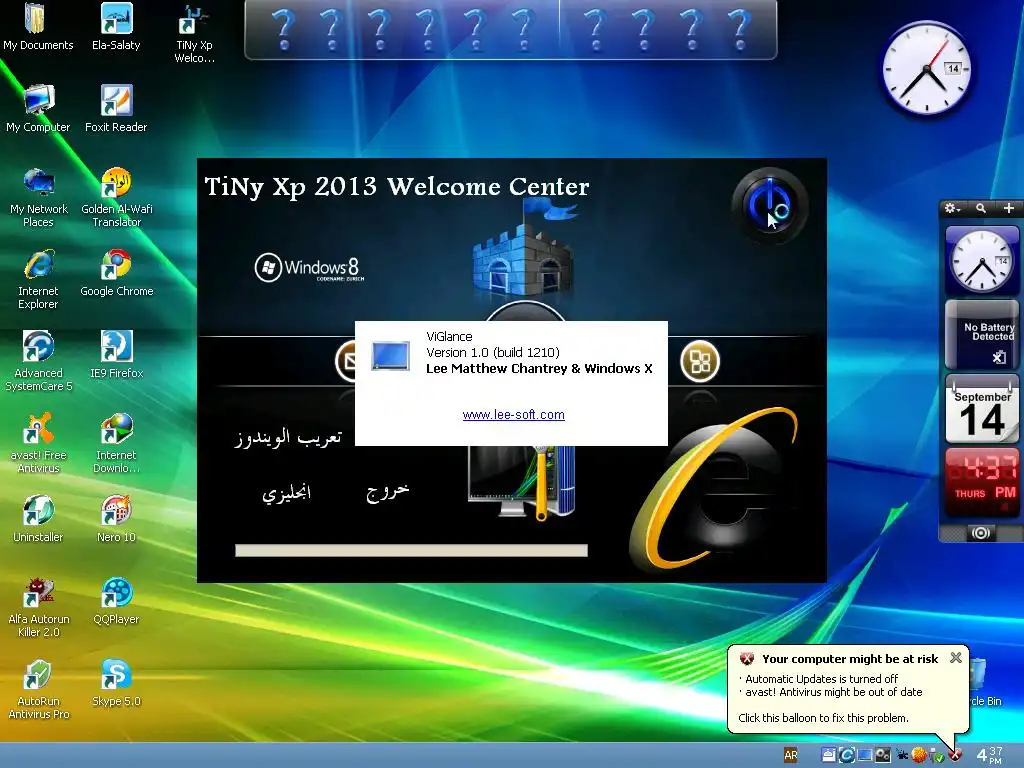The height and width of the screenshot is (768, 1024).
Task: Open the sidebar gear settings dropdown
Action: (953, 208)
